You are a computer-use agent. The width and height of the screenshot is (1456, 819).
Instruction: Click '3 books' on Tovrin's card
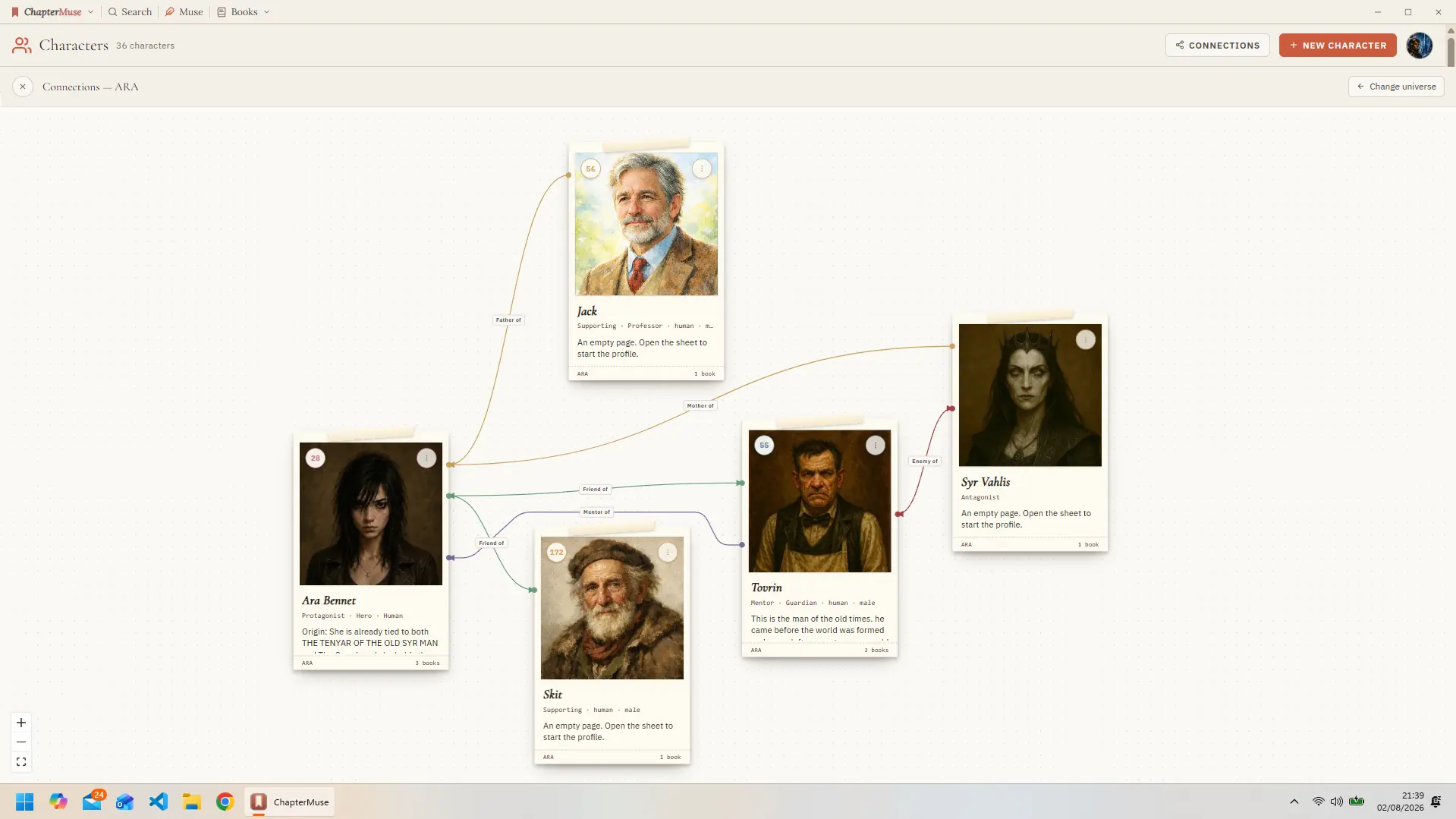click(x=876, y=650)
